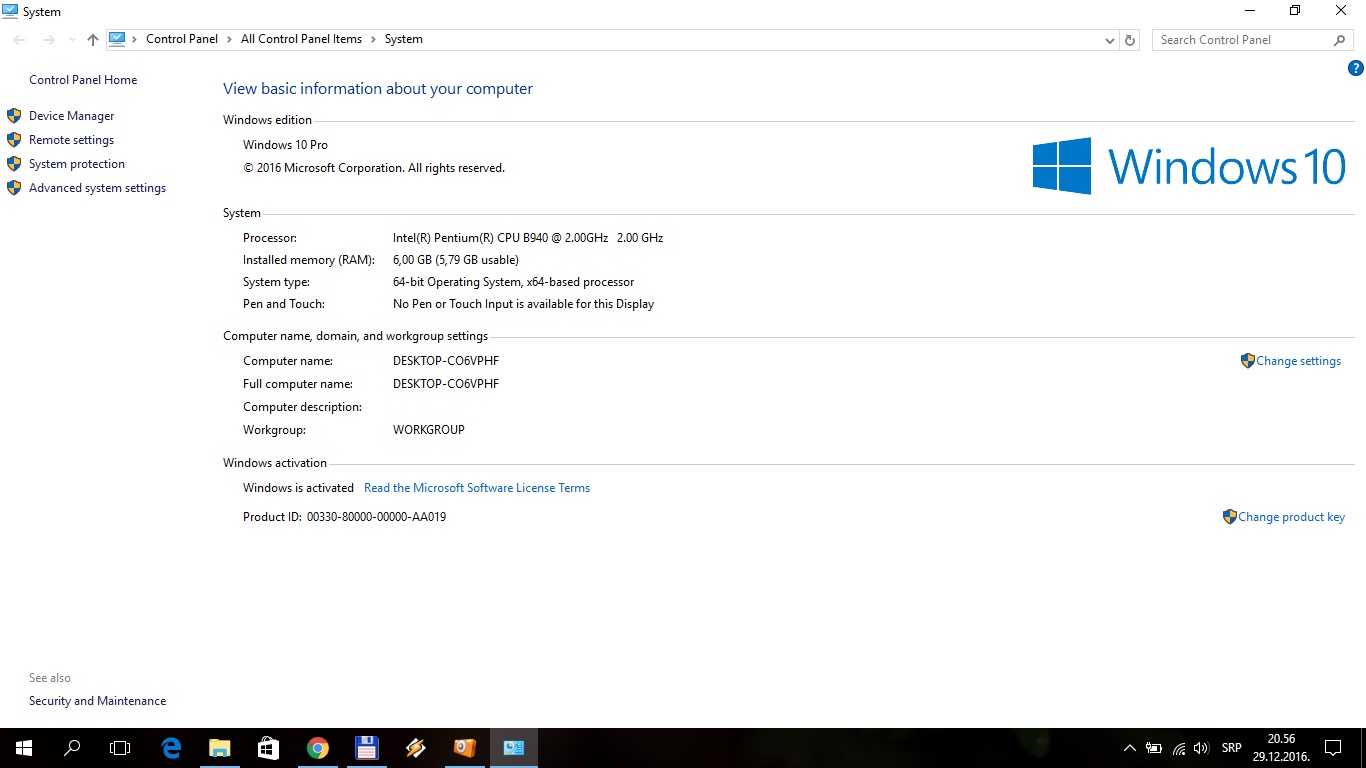Expand the chevron before Control Panel breadcrumb
This screenshot has width=1366, height=768.
pos(136,40)
